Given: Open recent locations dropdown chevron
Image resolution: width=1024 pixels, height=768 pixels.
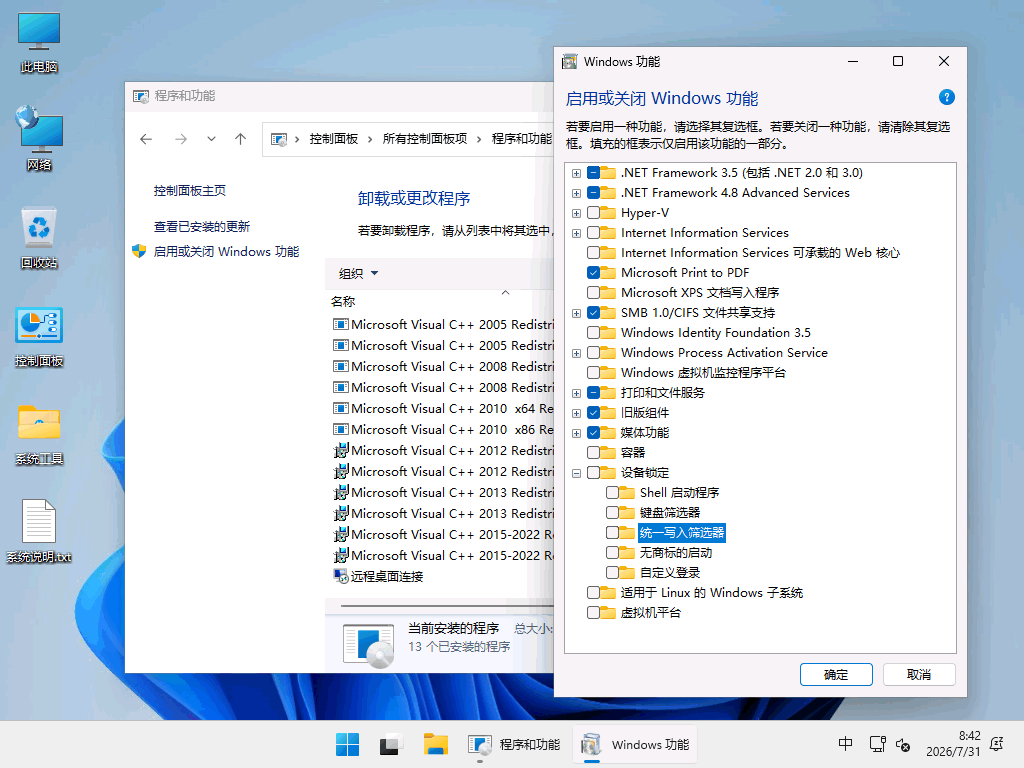Looking at the screenshot, I should pos(211,139).
